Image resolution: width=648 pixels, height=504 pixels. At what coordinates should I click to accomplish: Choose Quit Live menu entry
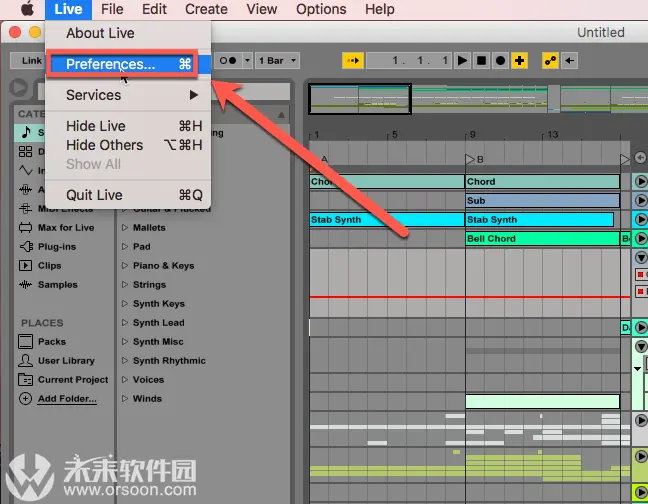point(128,195)
